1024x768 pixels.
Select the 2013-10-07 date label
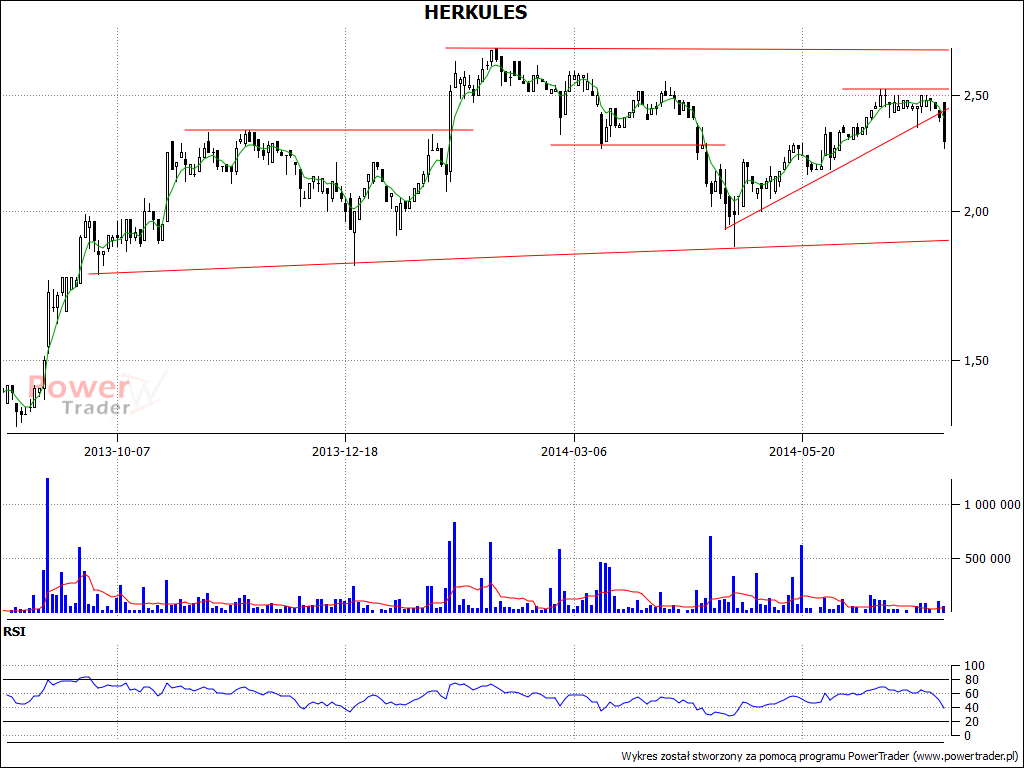[118, 451]
